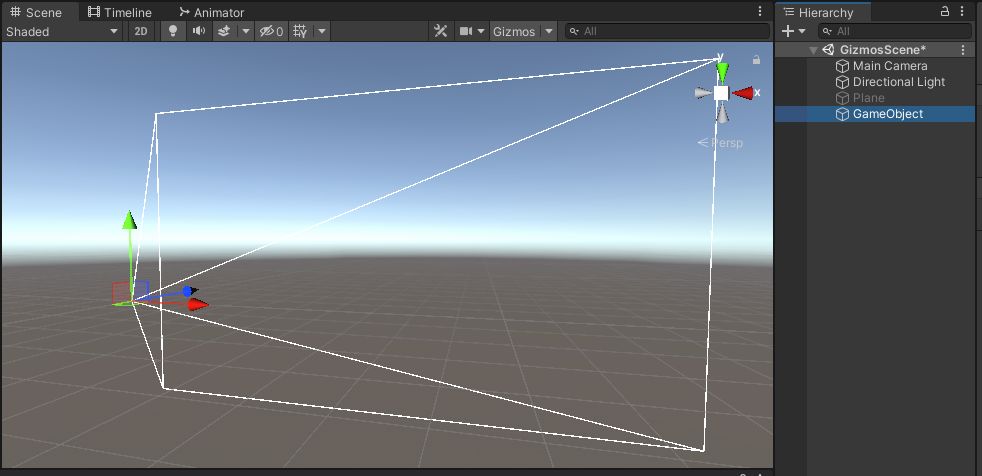The height and width of the screenshot is (476, 982).
Task: Toggle scene lighting bulb icon
Action: tap(173, 31)
